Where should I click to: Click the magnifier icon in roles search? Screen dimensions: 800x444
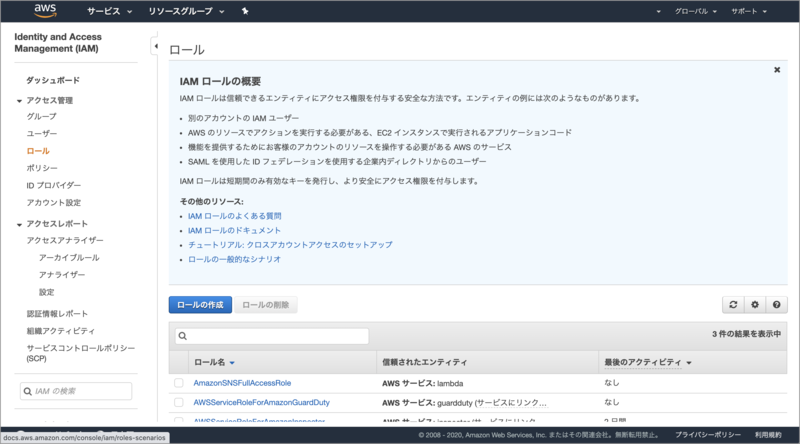pos(183,336)
